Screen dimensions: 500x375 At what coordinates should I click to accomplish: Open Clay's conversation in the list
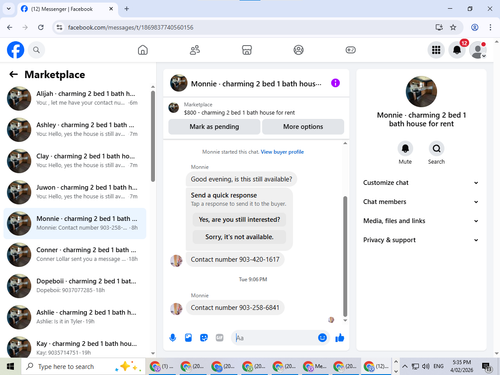(75, 161)
